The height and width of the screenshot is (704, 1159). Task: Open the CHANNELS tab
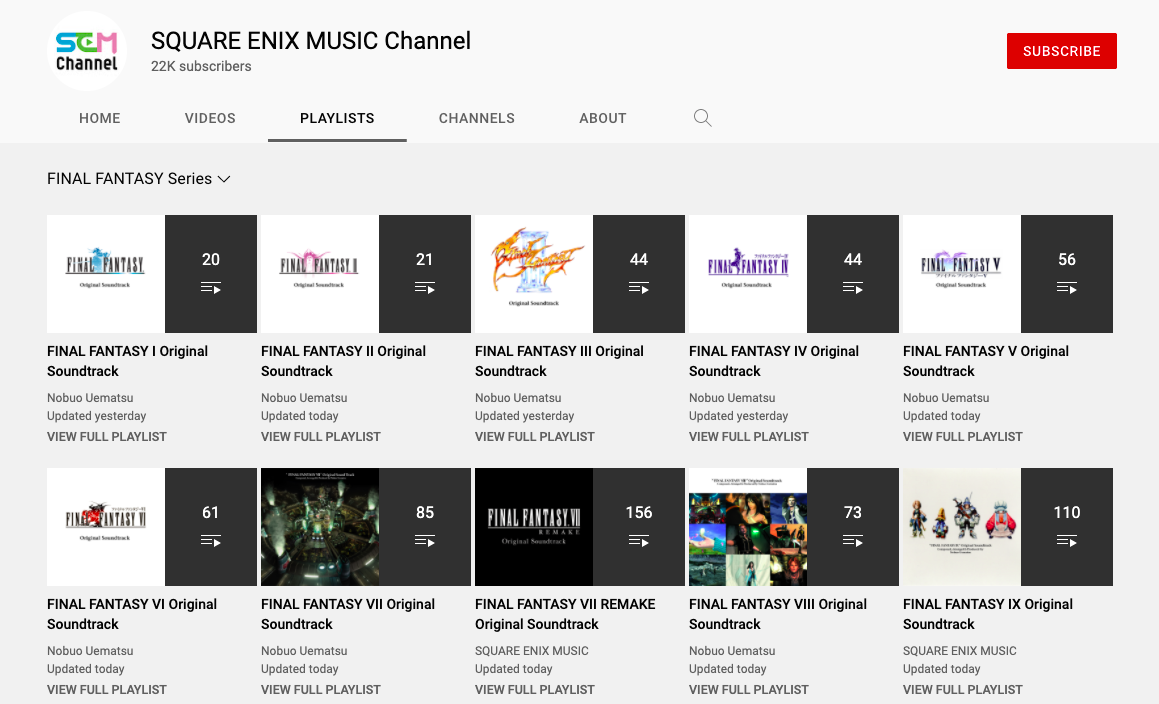point(477,118)
